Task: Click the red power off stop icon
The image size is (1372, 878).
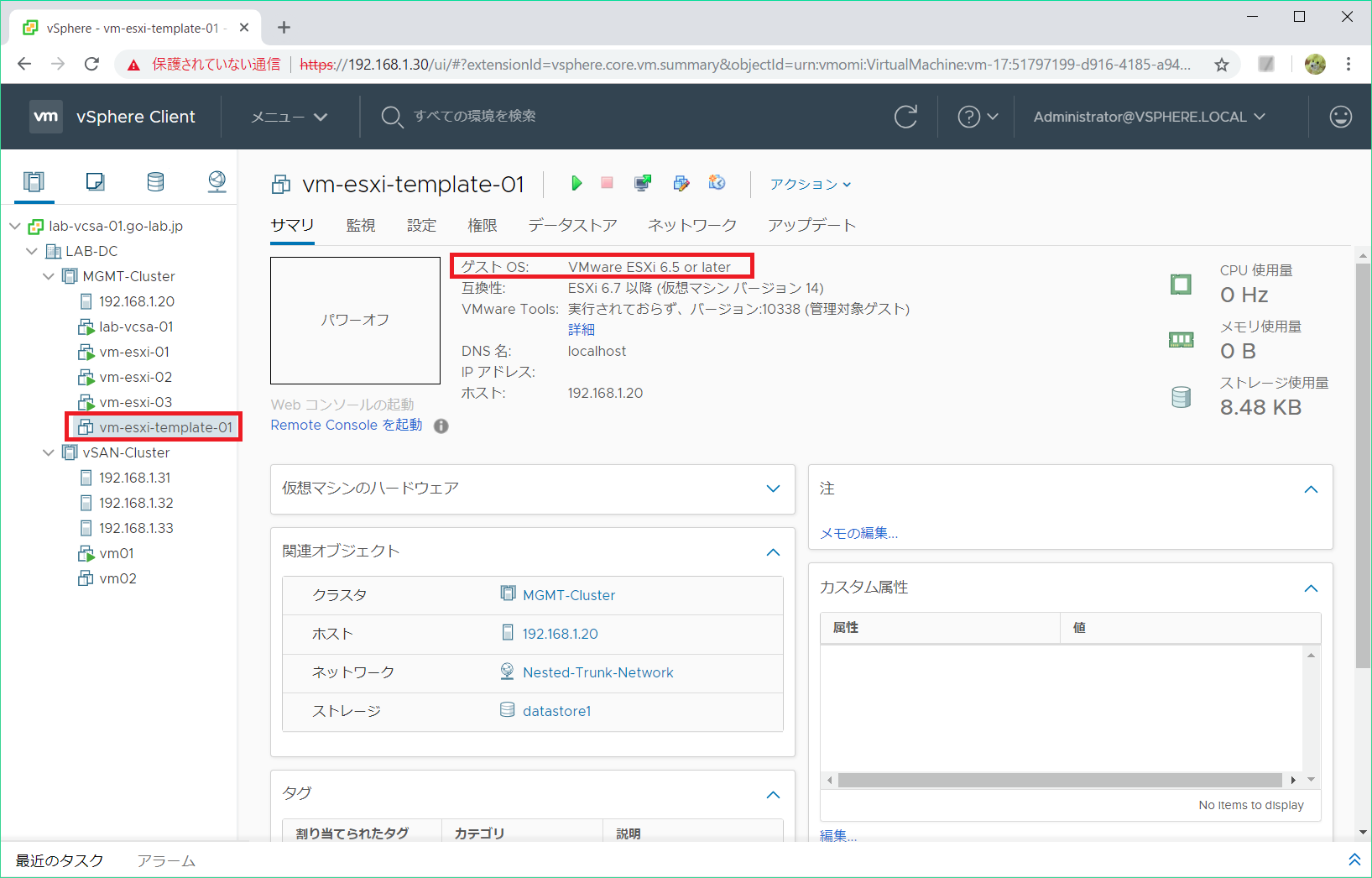Action: [x=608, y=183]
